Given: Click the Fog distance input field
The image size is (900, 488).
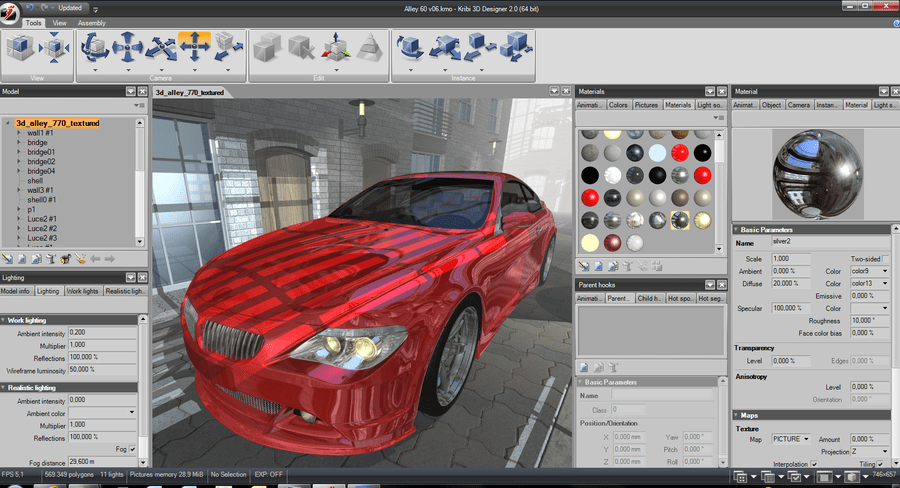Looking at the screenshot, I should click(102, 462).
